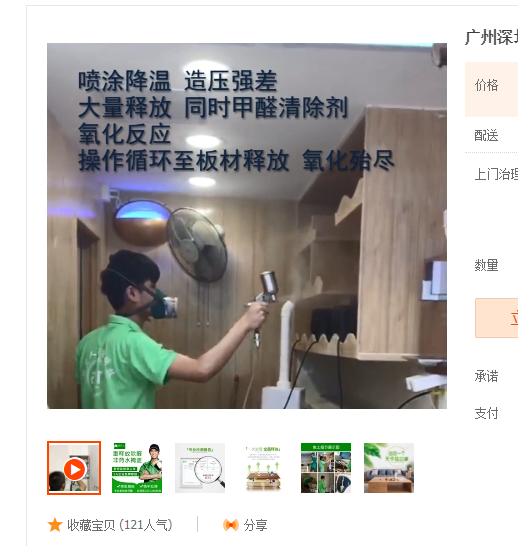This screenshot has width=518, height=546.
Task: Click the blue caption text over the main image
Action: [x=236, y=121]
